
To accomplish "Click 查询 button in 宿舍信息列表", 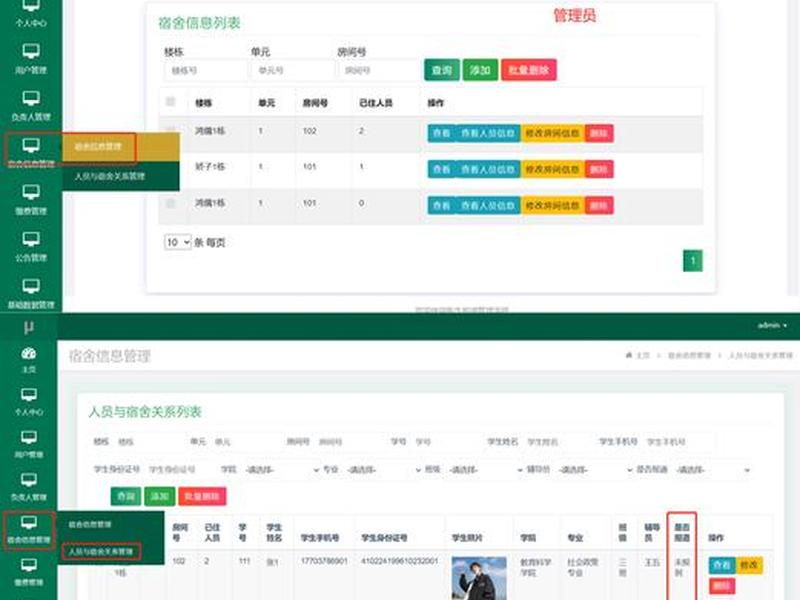I will pos(442,70).
